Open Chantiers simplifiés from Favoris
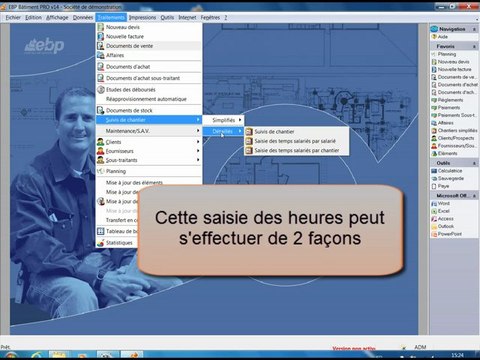This screenshot has height=360, width=480. point(457,130)
